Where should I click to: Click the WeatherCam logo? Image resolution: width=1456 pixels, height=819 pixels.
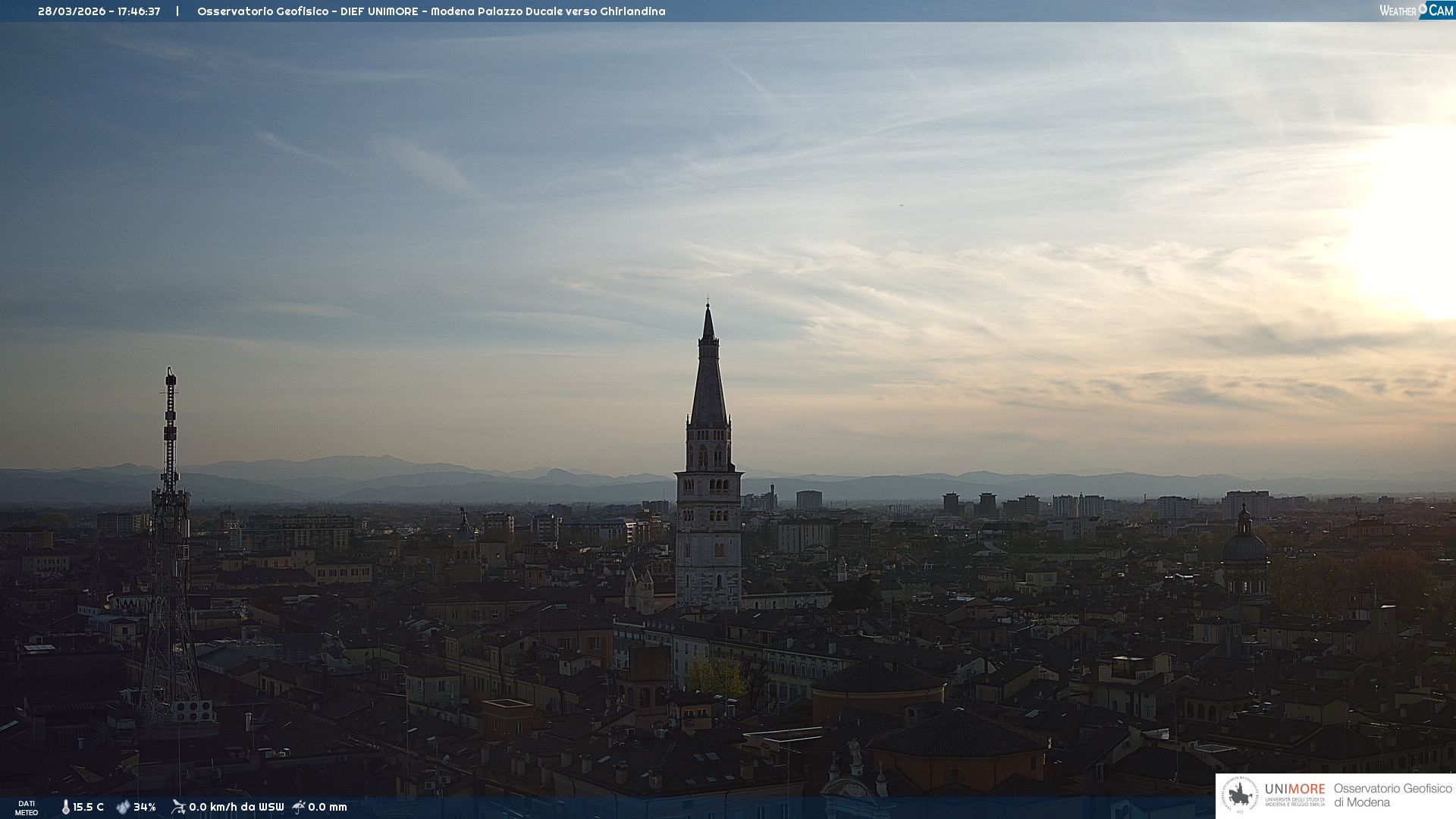(1416, 11)
